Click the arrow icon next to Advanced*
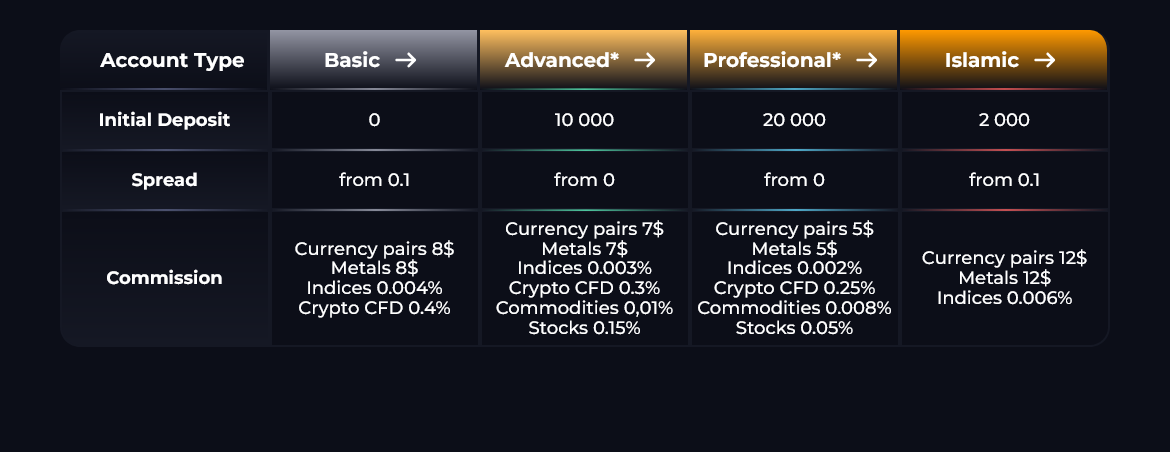 click(x=645, y=61)
